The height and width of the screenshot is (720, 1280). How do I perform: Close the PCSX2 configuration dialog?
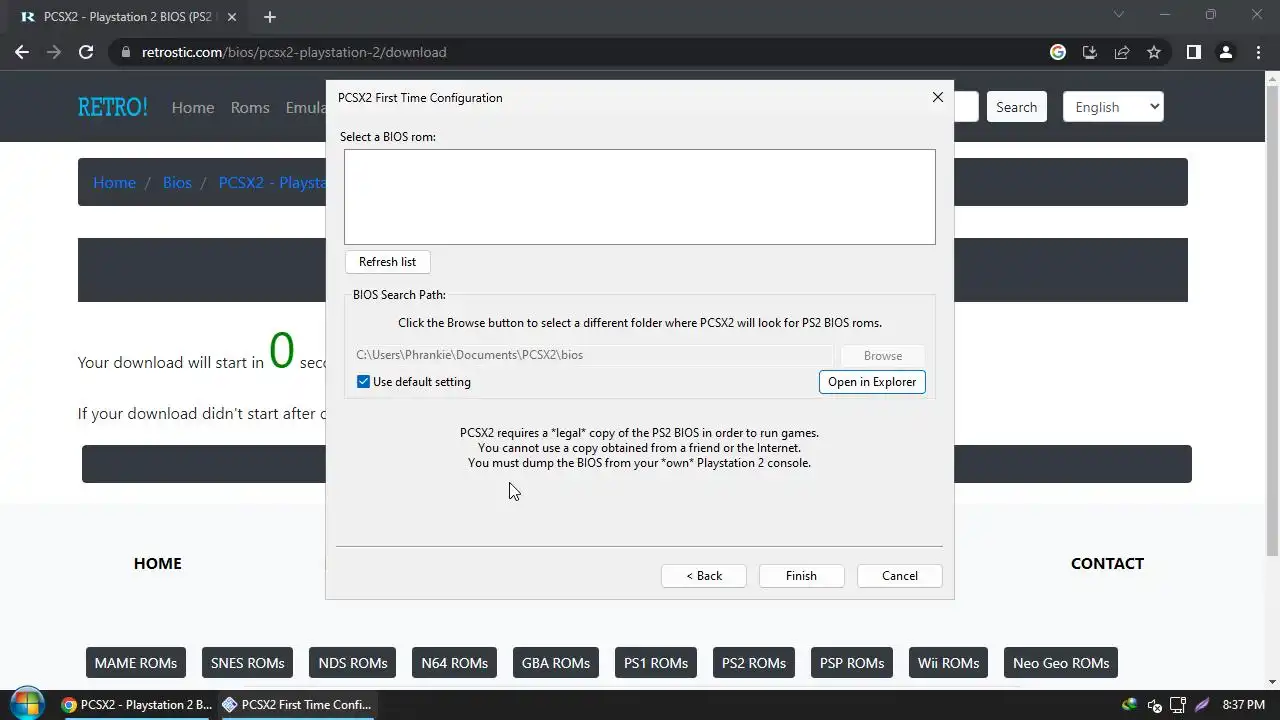(x=937, y=97)
